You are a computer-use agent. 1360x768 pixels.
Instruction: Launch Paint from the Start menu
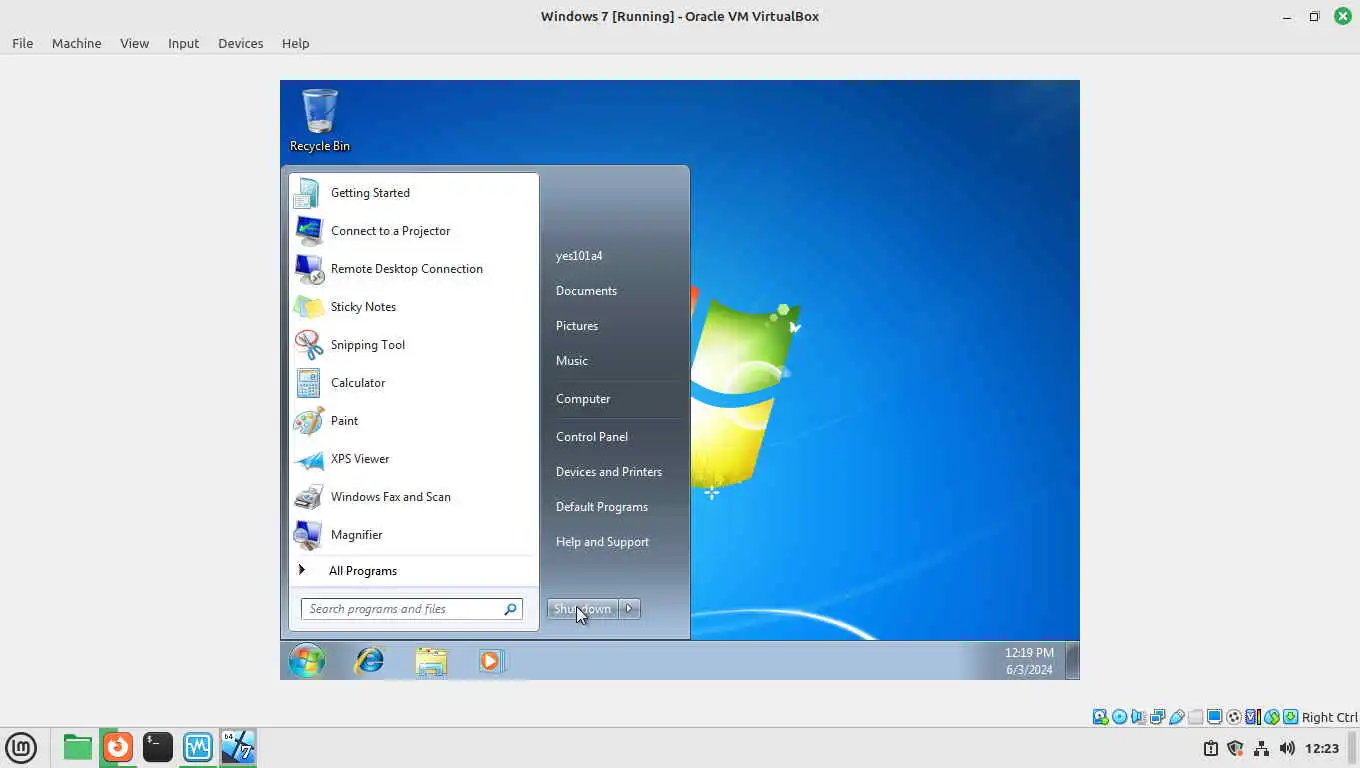(414, 421)
